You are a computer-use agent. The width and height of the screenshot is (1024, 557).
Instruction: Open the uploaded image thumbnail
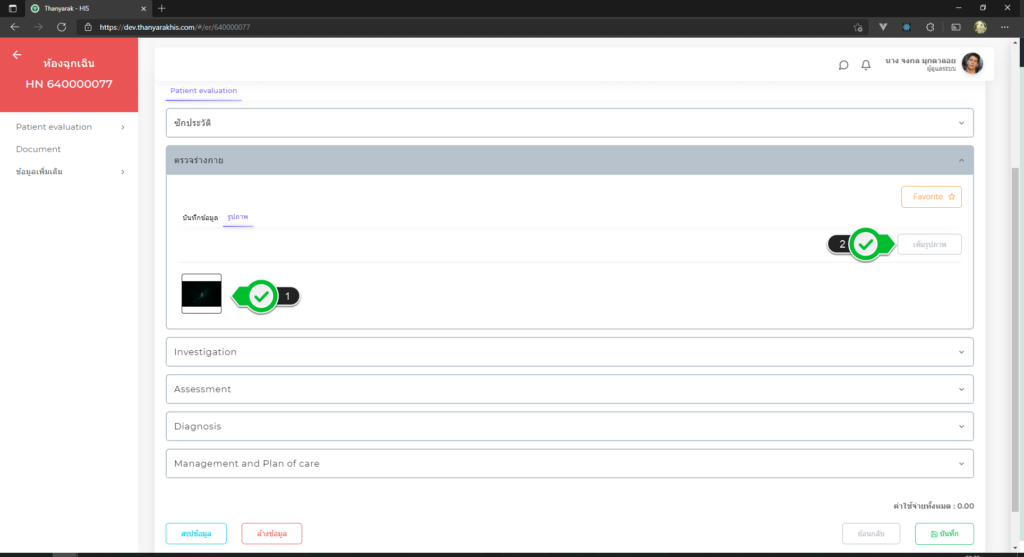[x=201, y=294]
